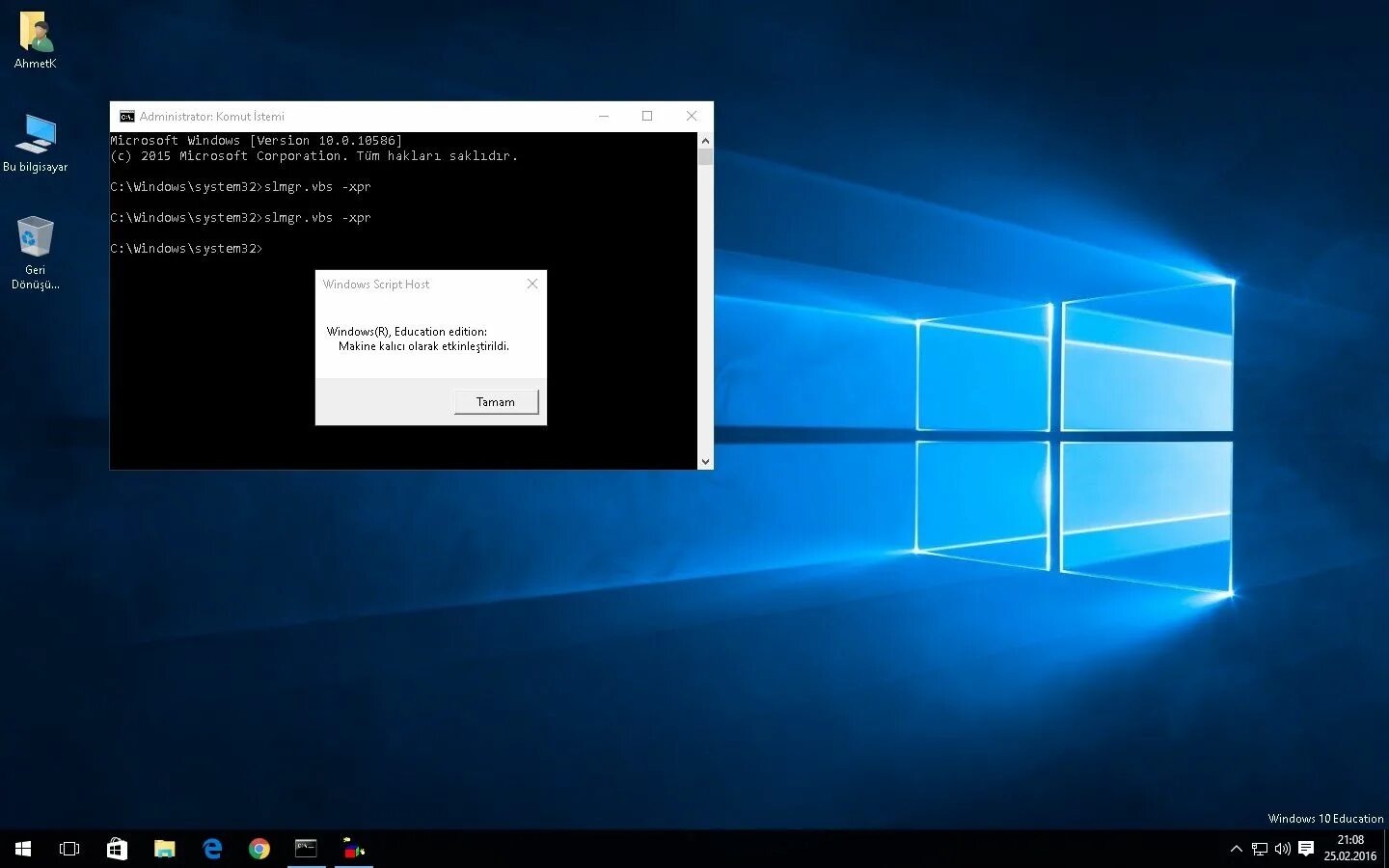1389x868 pixels.
Task: Launch Google Chrome from the taskbar
Action: tap(259, 849)
